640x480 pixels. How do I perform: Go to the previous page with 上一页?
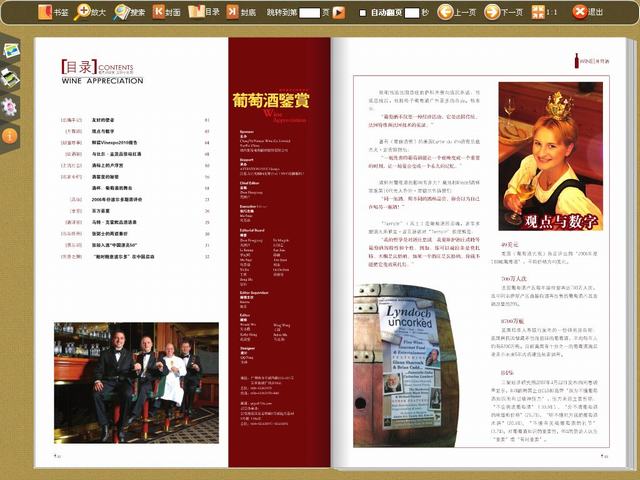(x=457, y=12)
